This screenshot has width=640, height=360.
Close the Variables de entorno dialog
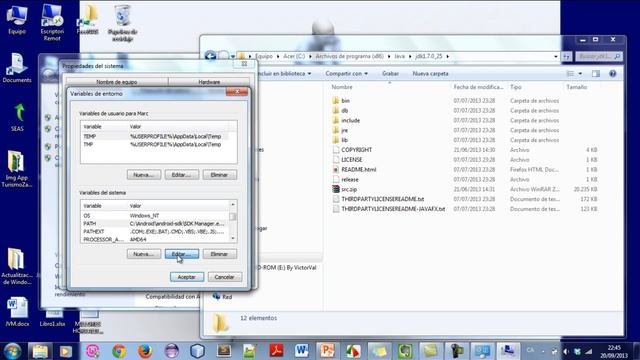pos(237,92)
